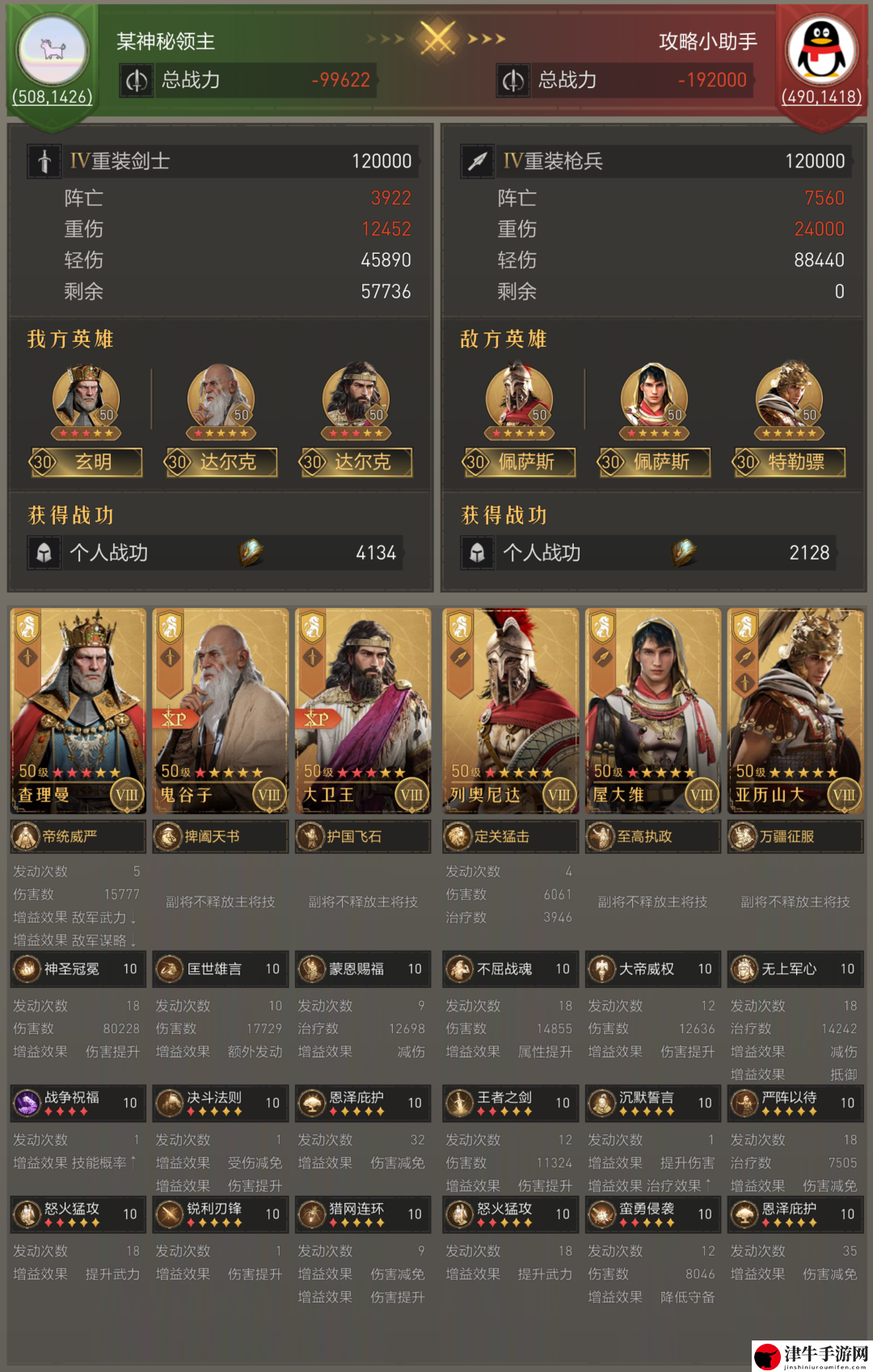Tap the crossed swords battle icon
This screenshot has height=1372, width=873.
(x=437, y=38)
